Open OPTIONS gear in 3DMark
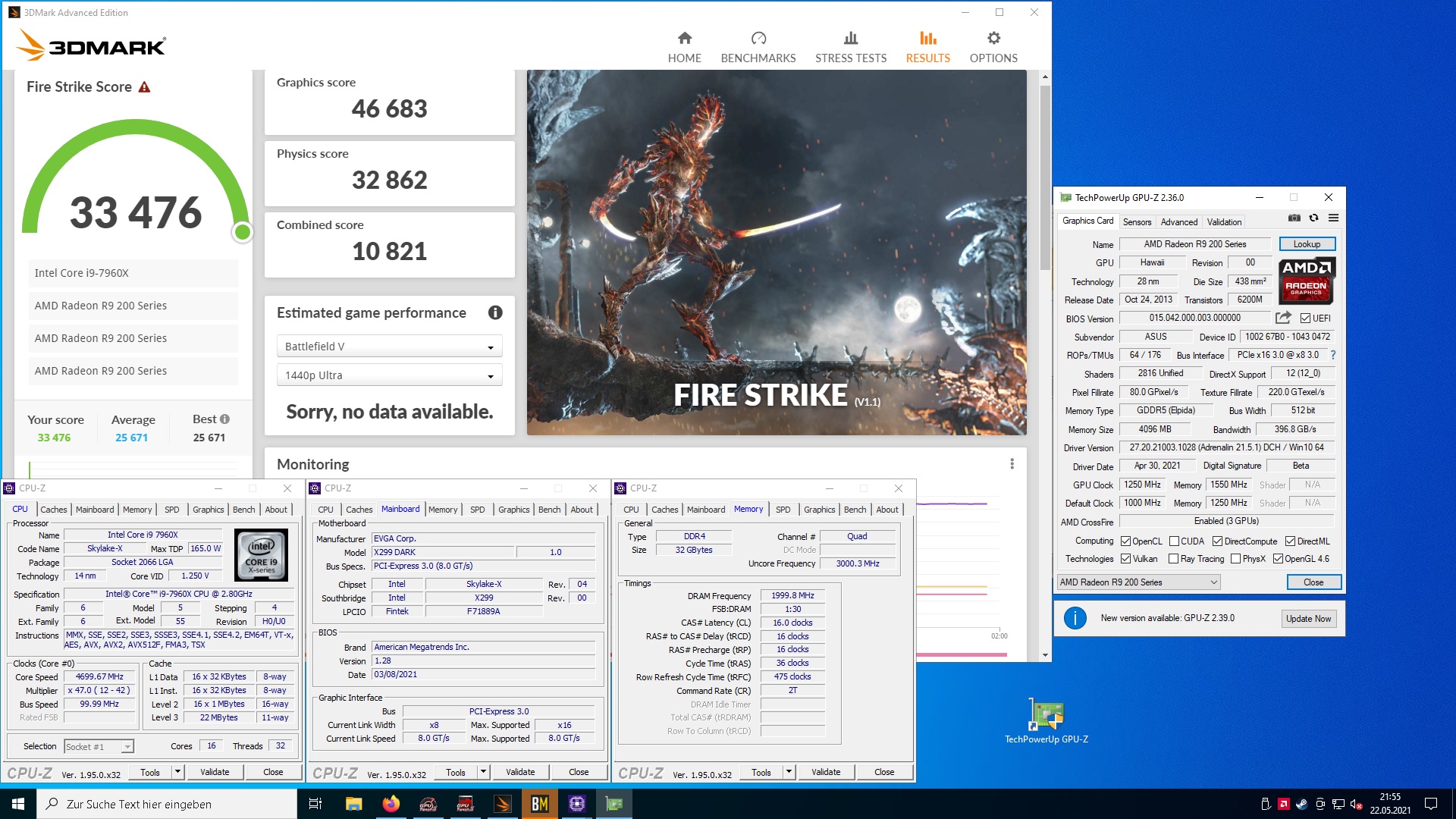The width and height of the screenshot is (1456, 819). (993, 47)
